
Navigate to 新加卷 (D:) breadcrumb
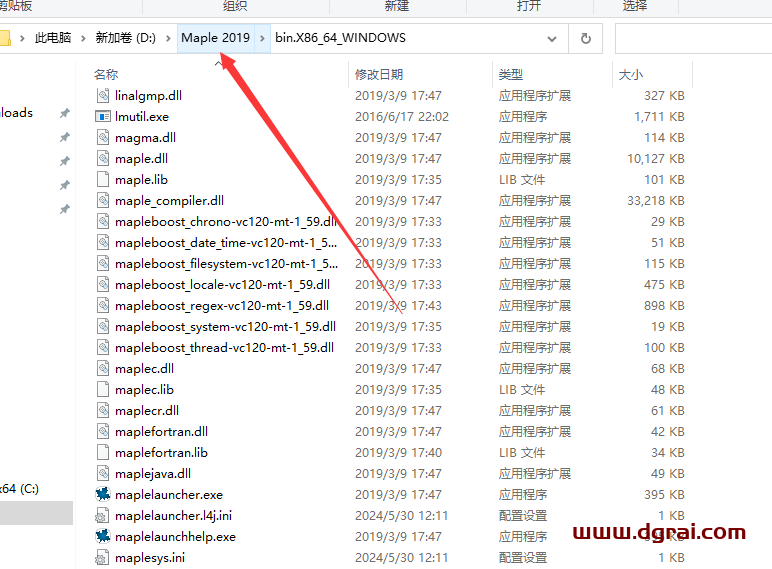(x=126, y=38)
